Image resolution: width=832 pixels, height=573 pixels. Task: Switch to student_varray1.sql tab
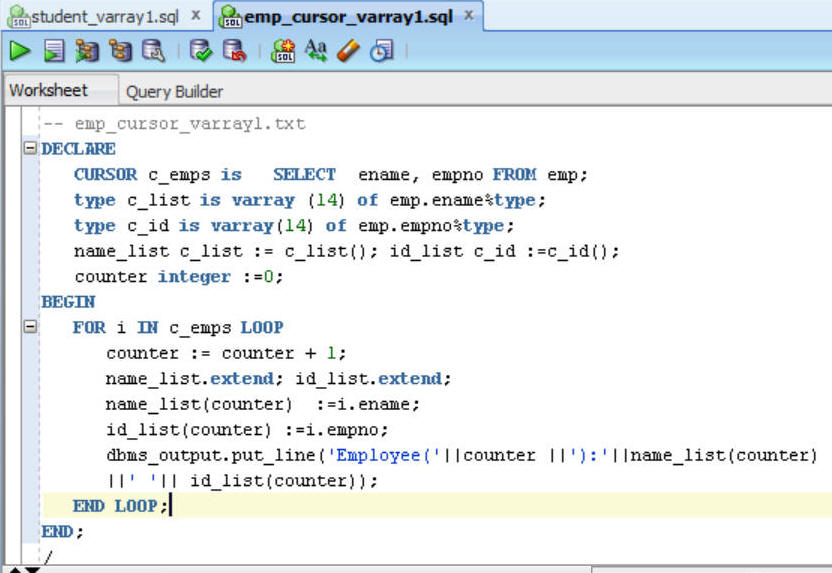[105, 16]
